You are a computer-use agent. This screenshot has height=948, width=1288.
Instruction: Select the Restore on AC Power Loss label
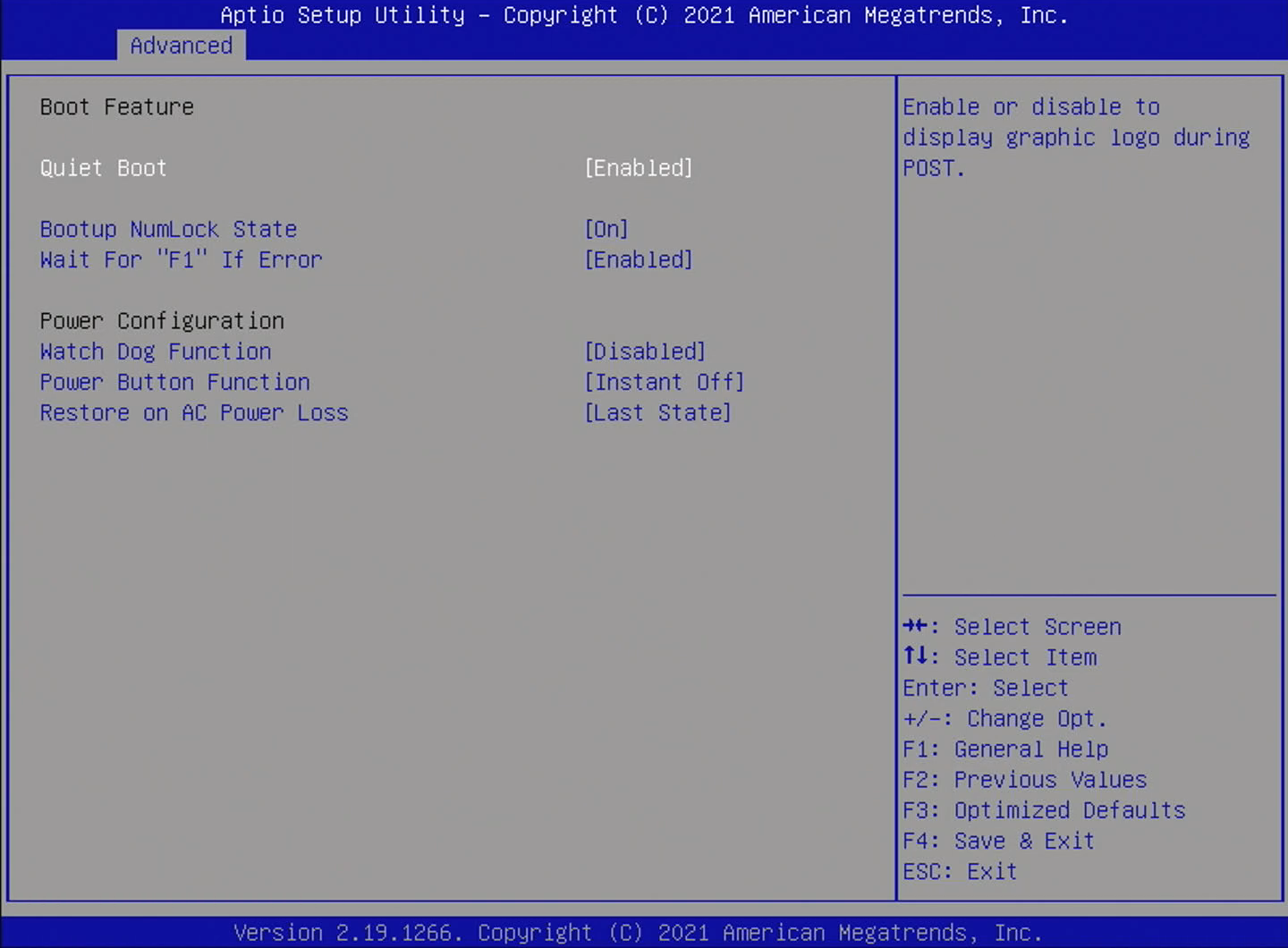click(x=194, y=412)
